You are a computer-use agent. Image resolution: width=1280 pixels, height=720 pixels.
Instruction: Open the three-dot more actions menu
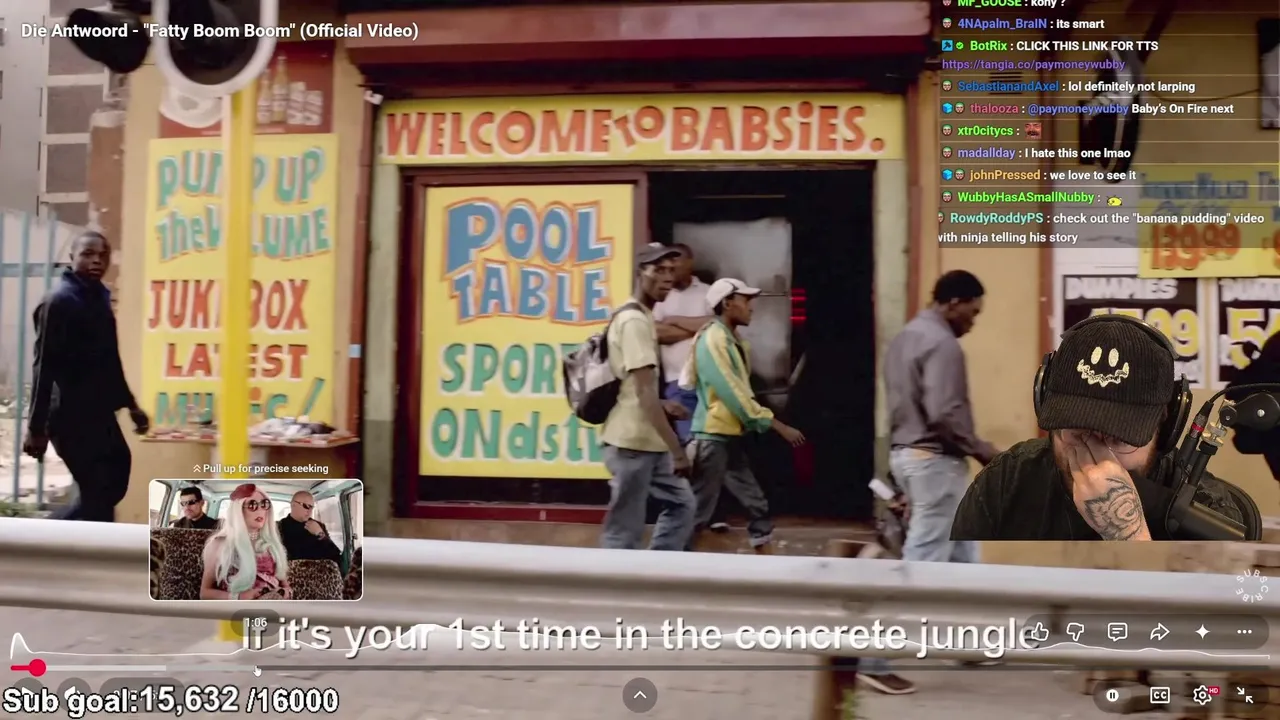(x=1244, y=632)
